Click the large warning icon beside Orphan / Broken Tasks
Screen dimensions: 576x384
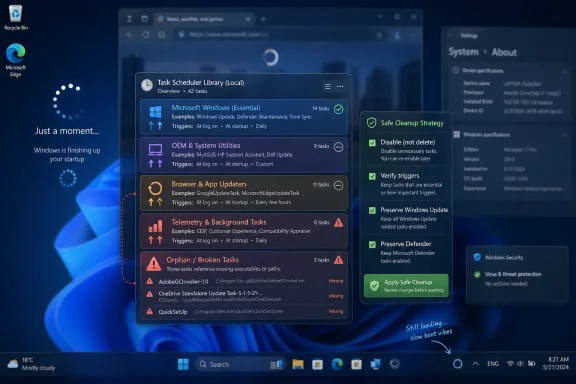click(154, 263)
